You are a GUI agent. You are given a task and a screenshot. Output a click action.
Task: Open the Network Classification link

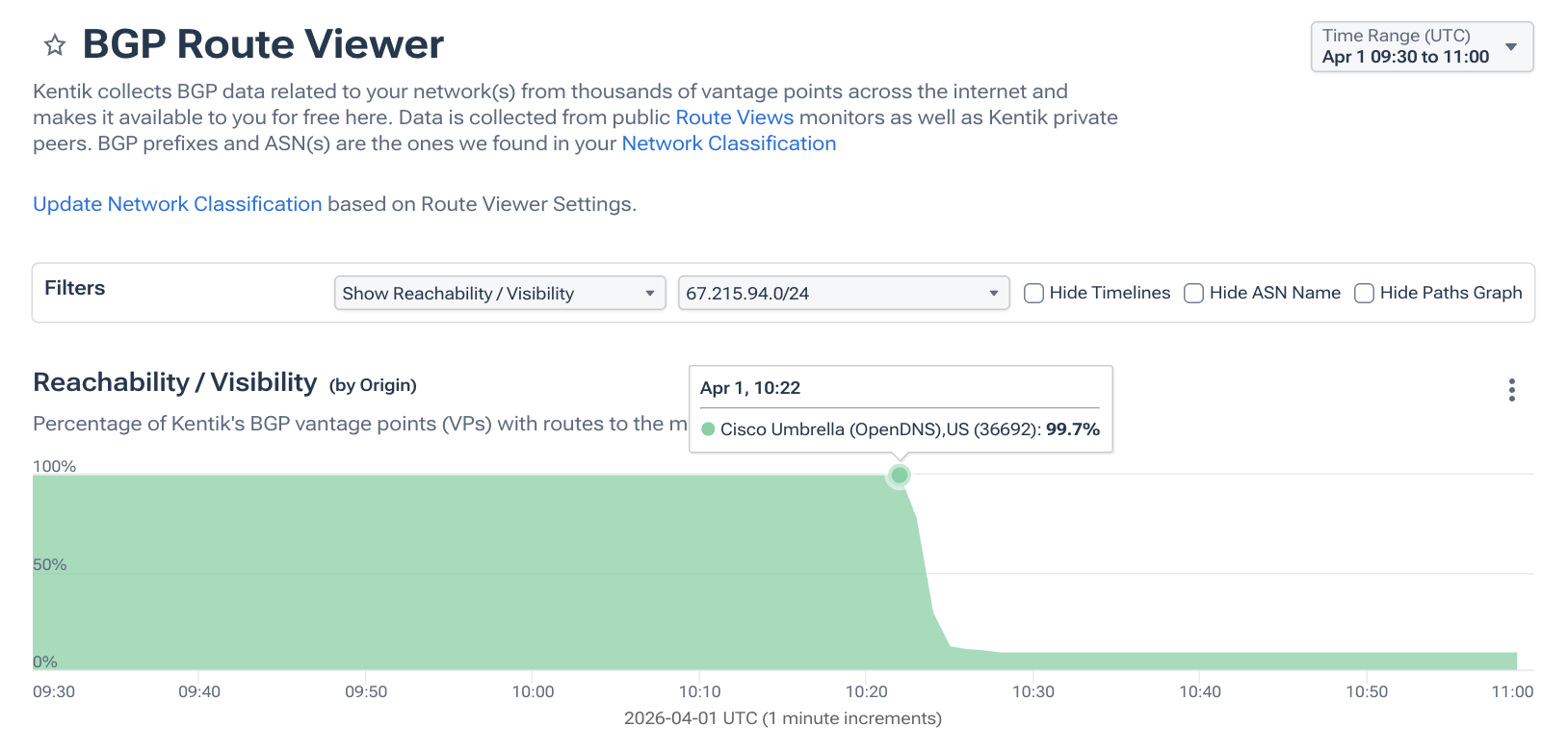[729, 143]
